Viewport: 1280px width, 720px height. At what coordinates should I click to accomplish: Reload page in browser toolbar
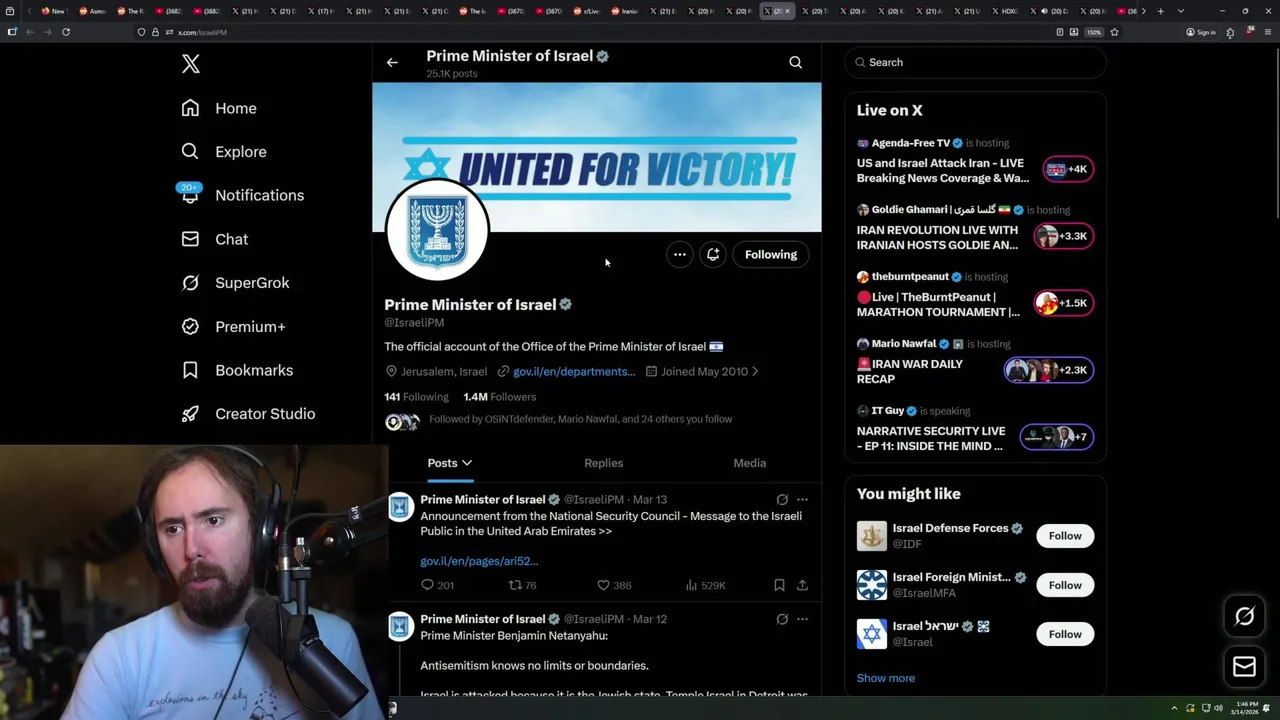66,32
